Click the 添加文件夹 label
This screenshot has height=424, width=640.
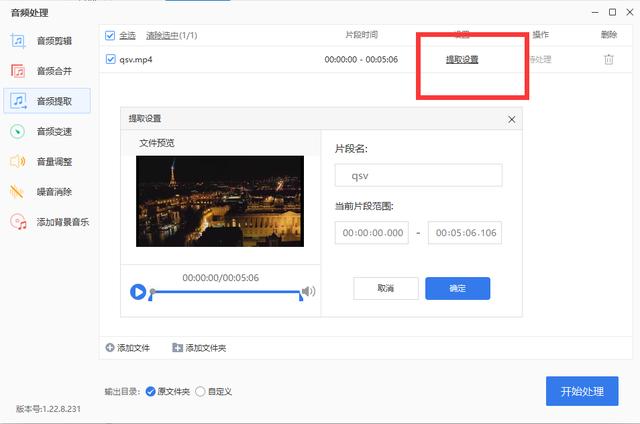[x=206, y=348]
